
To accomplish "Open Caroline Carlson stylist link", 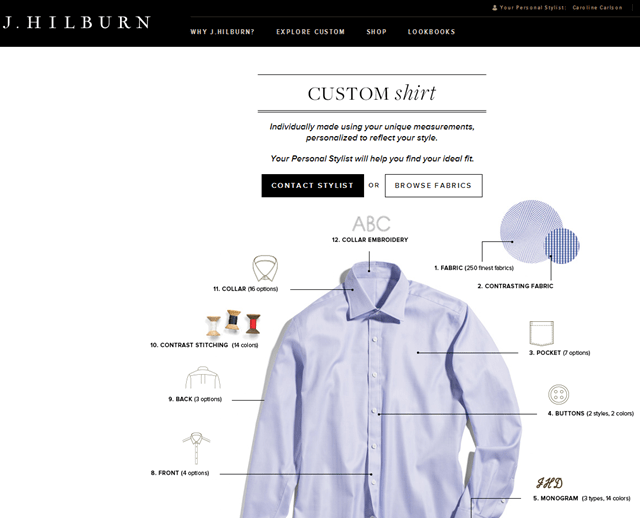I will 598,7.
